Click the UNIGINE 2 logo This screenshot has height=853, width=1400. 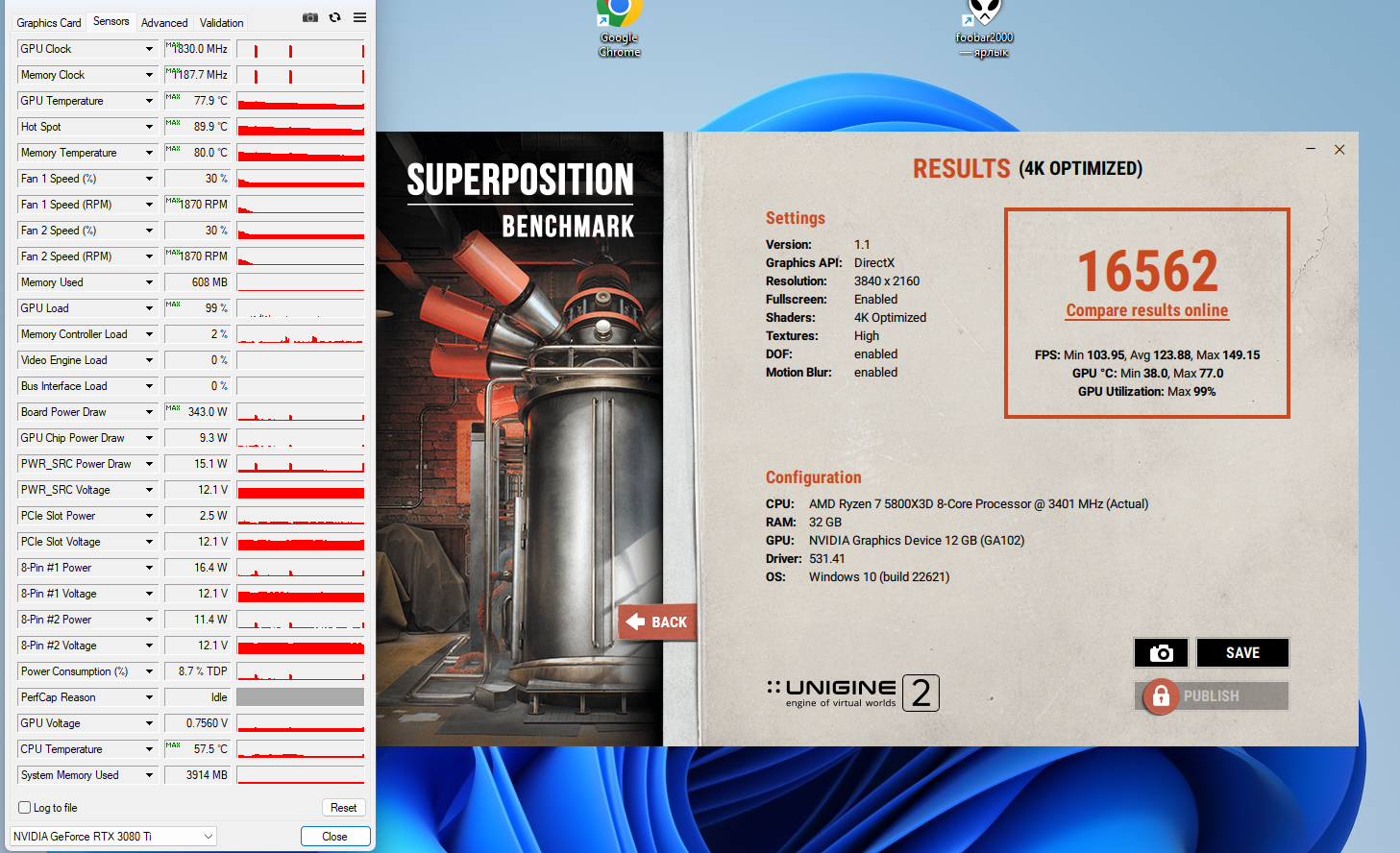point(853,693)
